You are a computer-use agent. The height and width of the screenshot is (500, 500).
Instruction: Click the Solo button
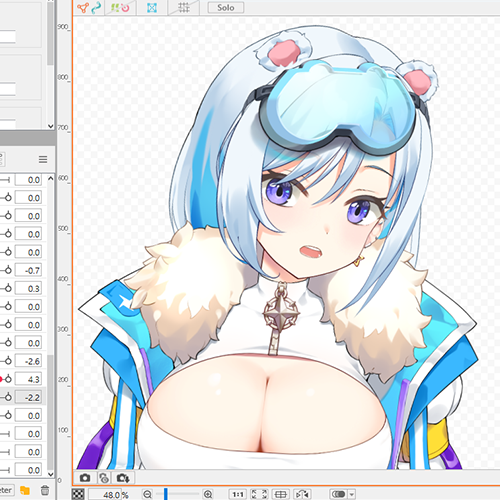pos(226,7)
